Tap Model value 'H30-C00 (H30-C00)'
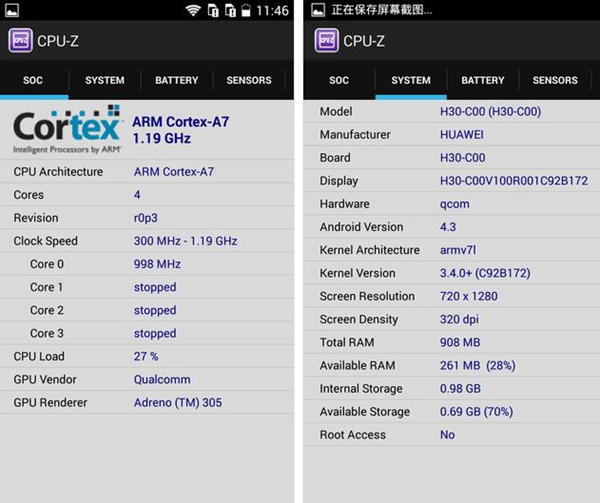The height and width of the screenshot is (503, 600). pos(491,112)
